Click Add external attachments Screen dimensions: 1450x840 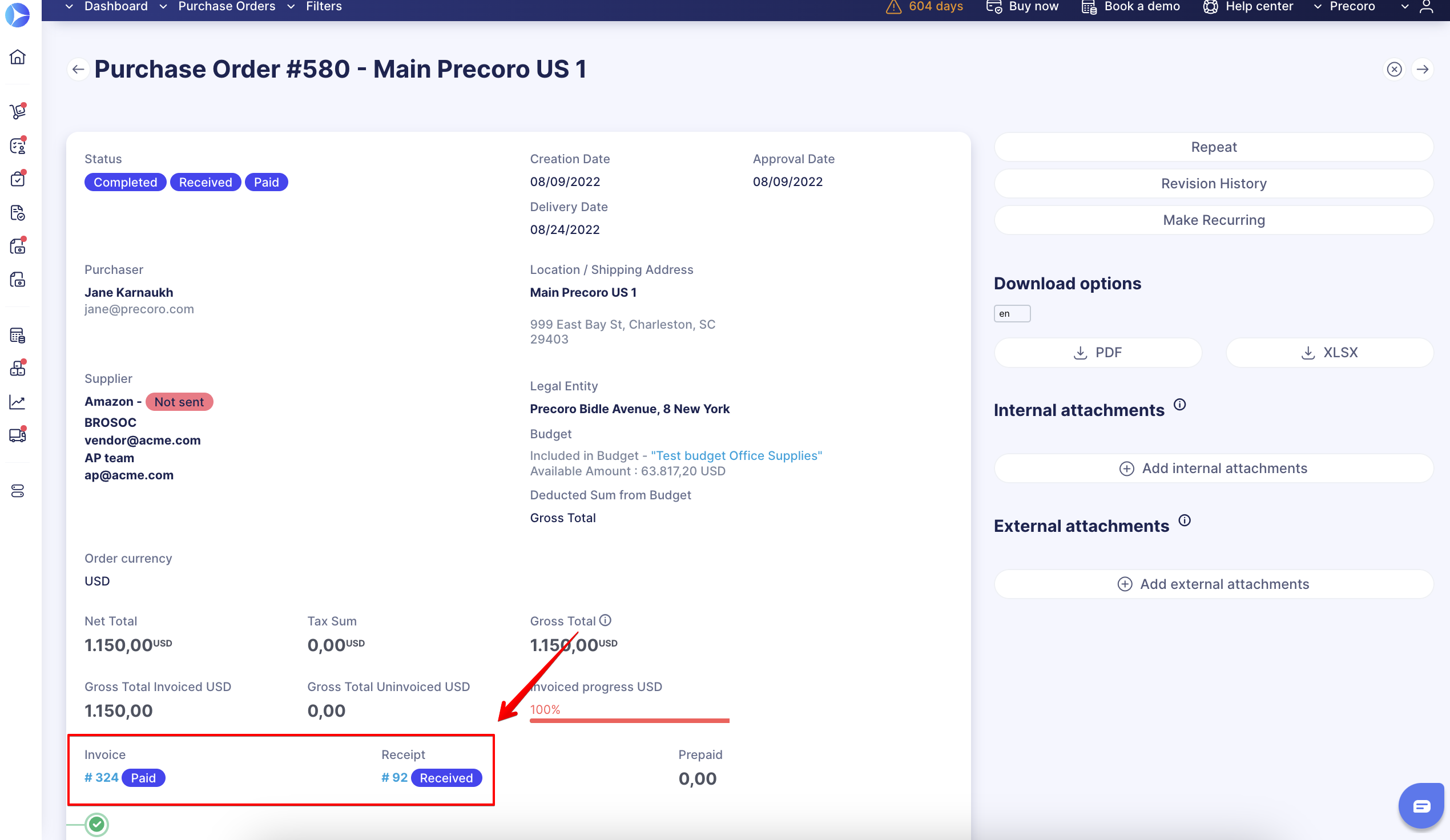pos(1214,584)
